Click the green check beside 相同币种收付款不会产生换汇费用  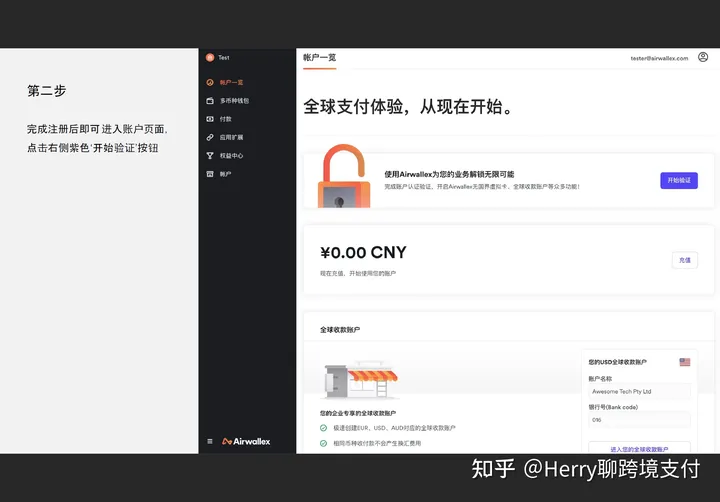click(323, 443)
